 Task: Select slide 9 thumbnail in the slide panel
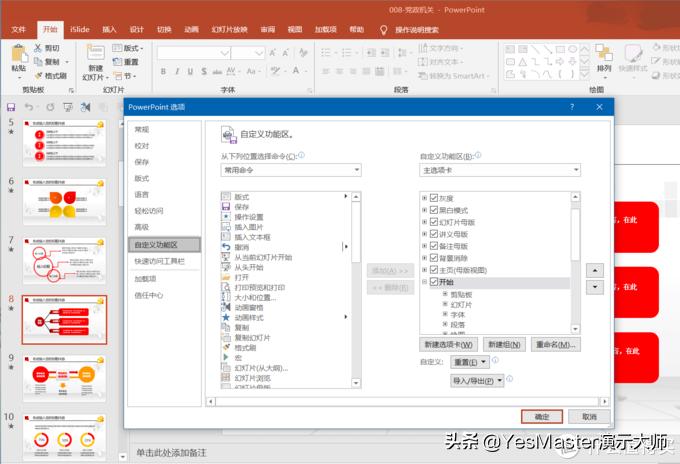(x=64, y=379)
